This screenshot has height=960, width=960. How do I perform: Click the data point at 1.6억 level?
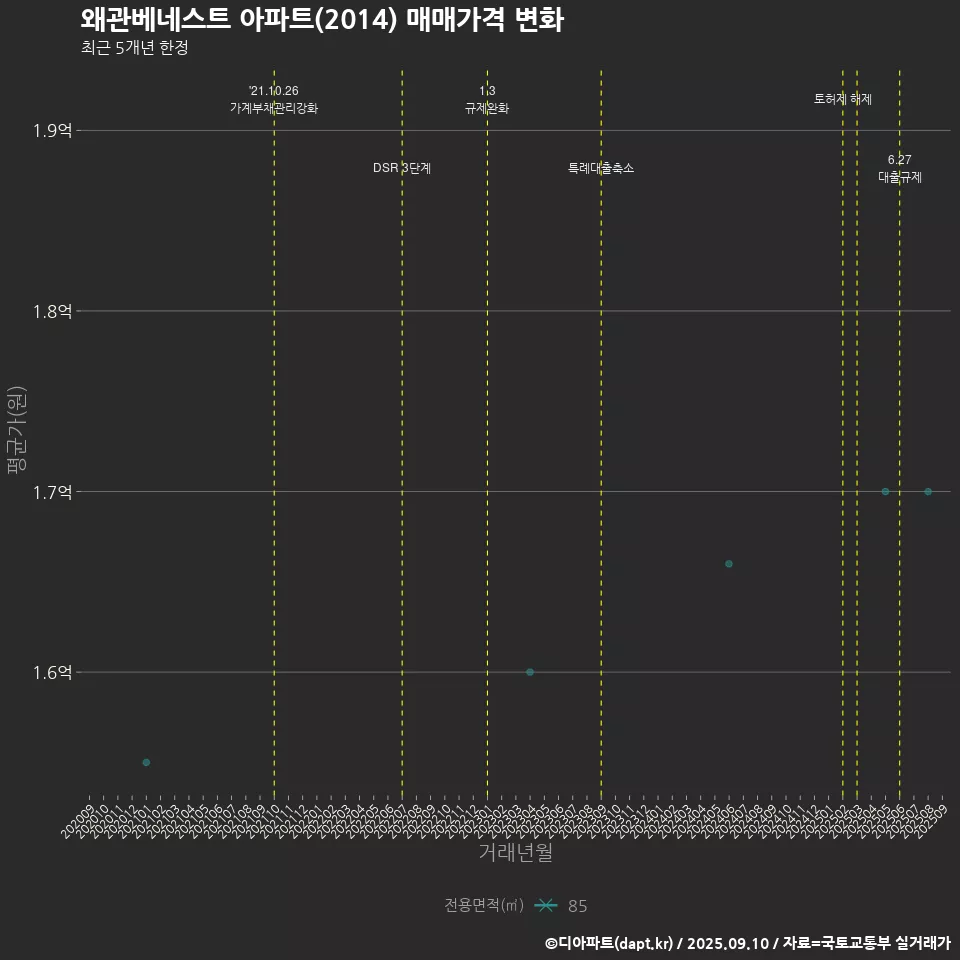point(530,672)
